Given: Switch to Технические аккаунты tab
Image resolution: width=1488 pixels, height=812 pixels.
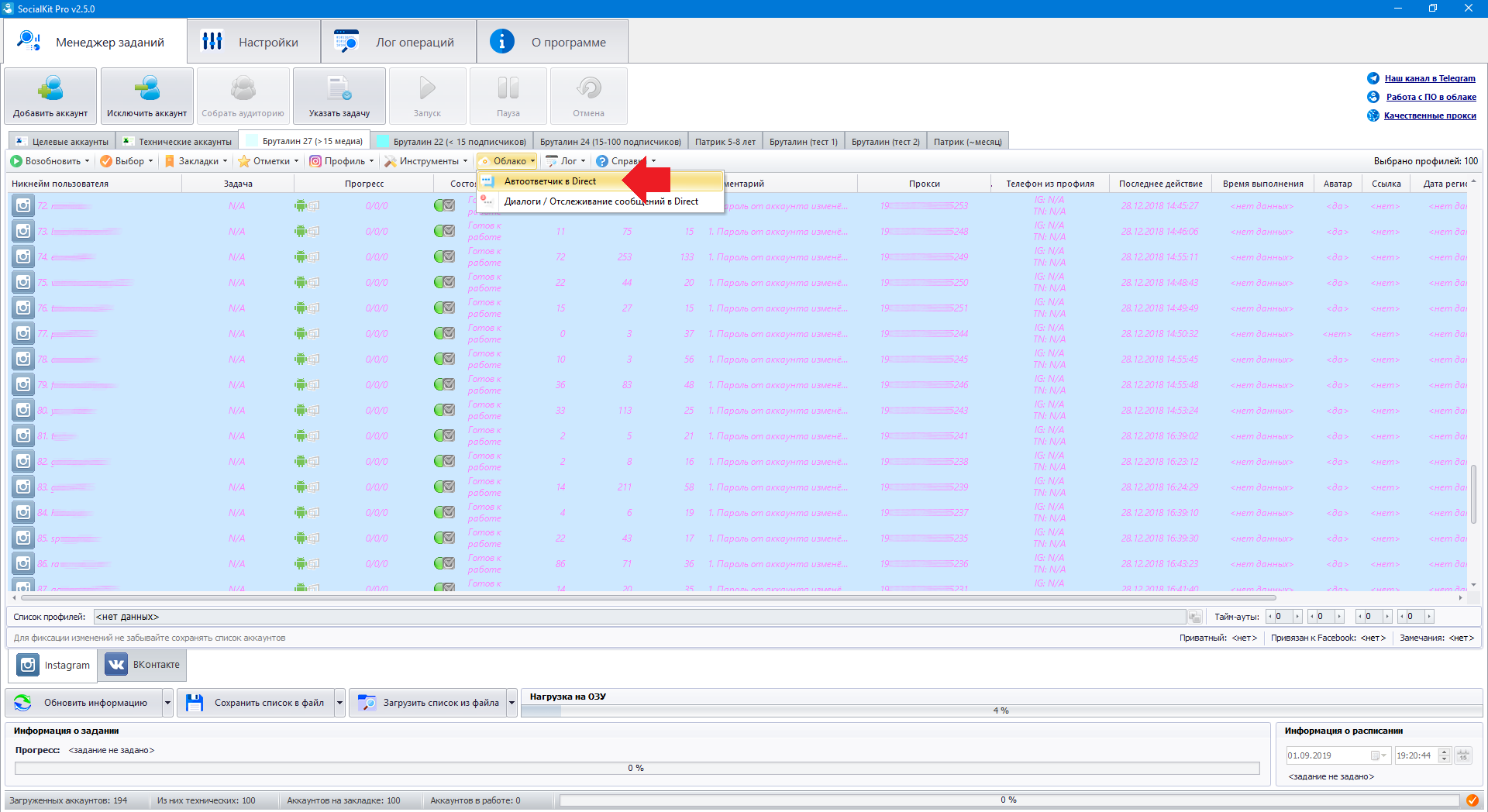Looking at the screenshot, I should click(x=177, y=141).
